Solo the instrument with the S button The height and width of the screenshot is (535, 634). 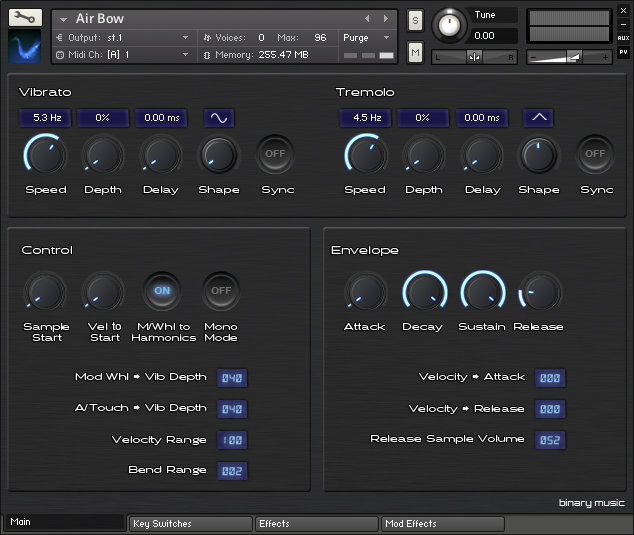[x=415, y=20]
